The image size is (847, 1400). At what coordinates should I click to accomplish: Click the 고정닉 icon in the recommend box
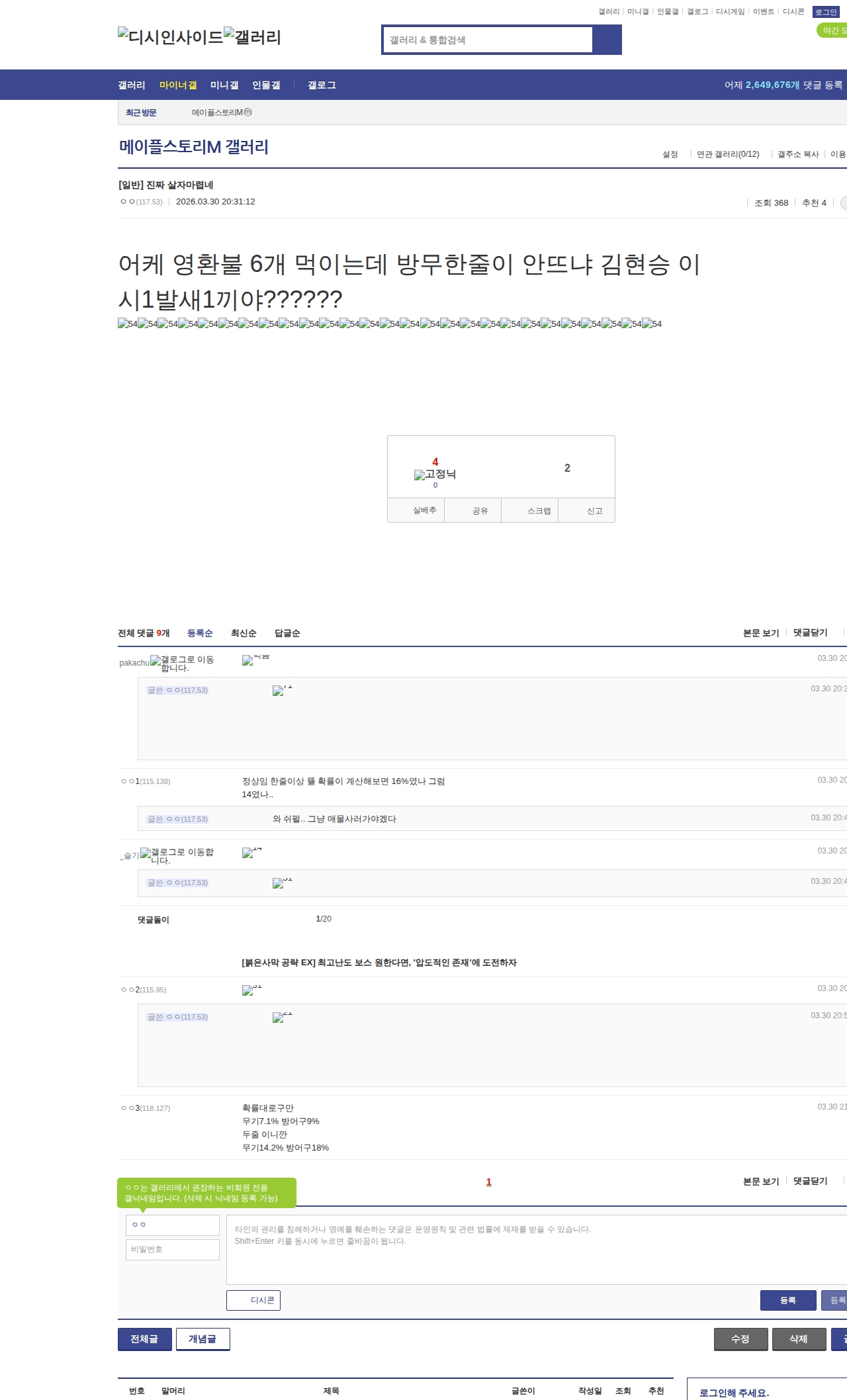pyautogui.click(x=435, y=474)
